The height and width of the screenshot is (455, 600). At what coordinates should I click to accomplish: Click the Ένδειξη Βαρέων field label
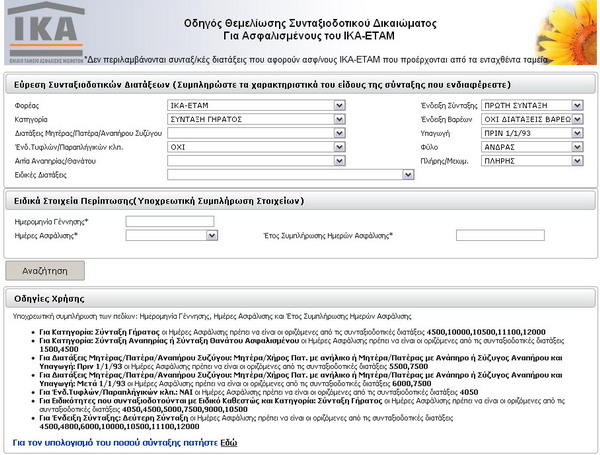[x=446, y=119]
